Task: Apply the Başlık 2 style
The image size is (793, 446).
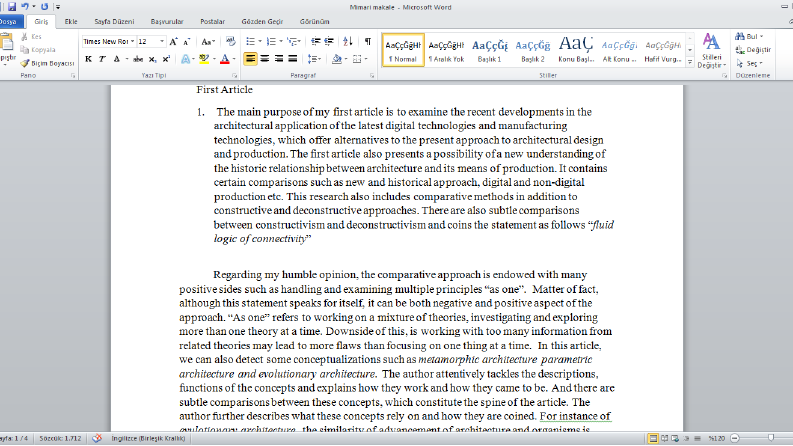Action: [533, 50]
